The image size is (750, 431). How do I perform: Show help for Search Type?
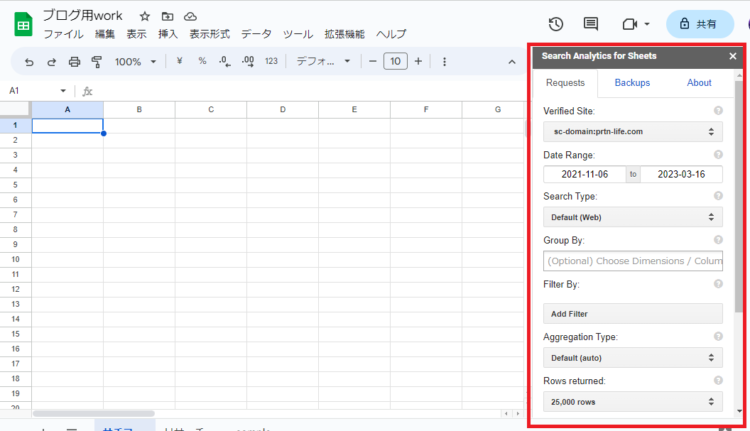[x=718, y=196]
